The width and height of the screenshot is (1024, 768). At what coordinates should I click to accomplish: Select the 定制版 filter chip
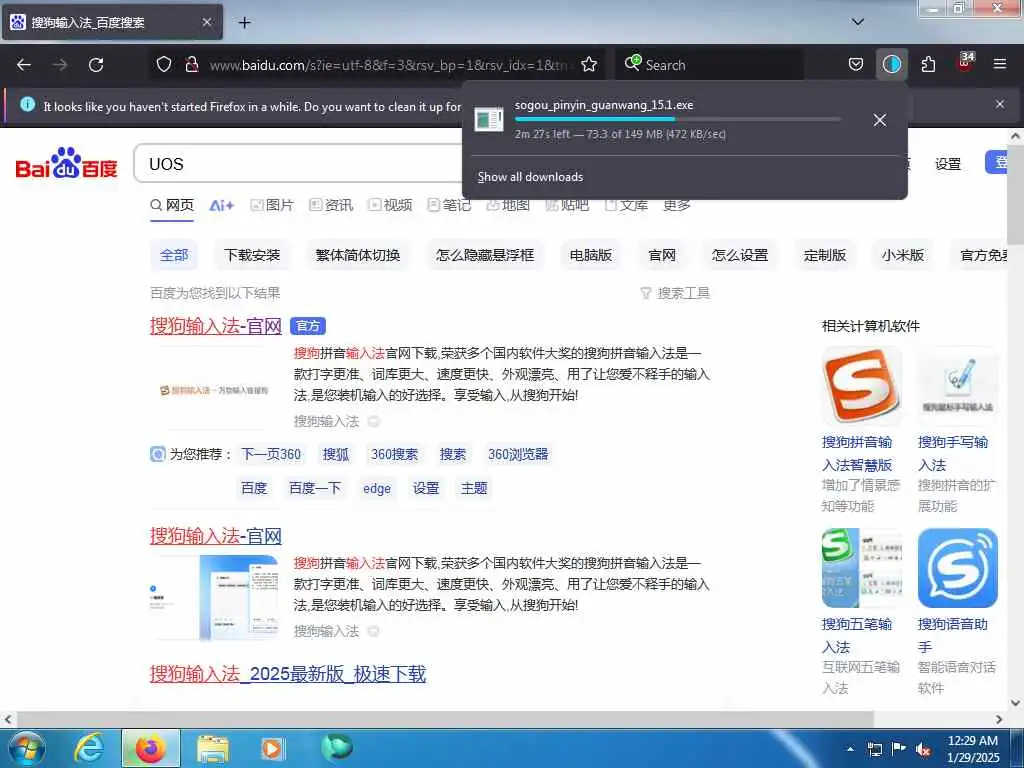click(825, 255)
